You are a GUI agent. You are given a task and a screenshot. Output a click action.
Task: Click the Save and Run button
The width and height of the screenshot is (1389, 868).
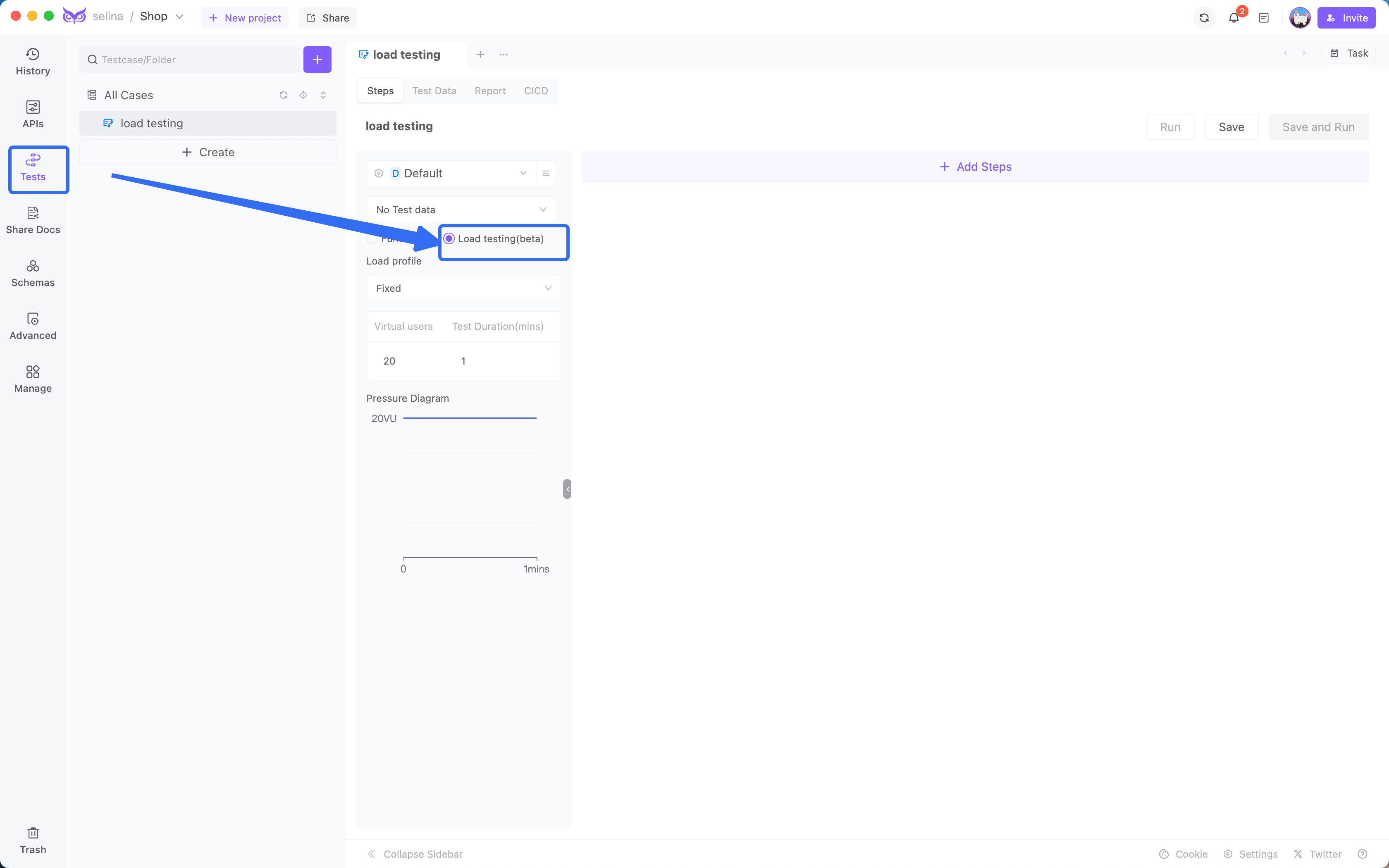(x=1318, y=127)
